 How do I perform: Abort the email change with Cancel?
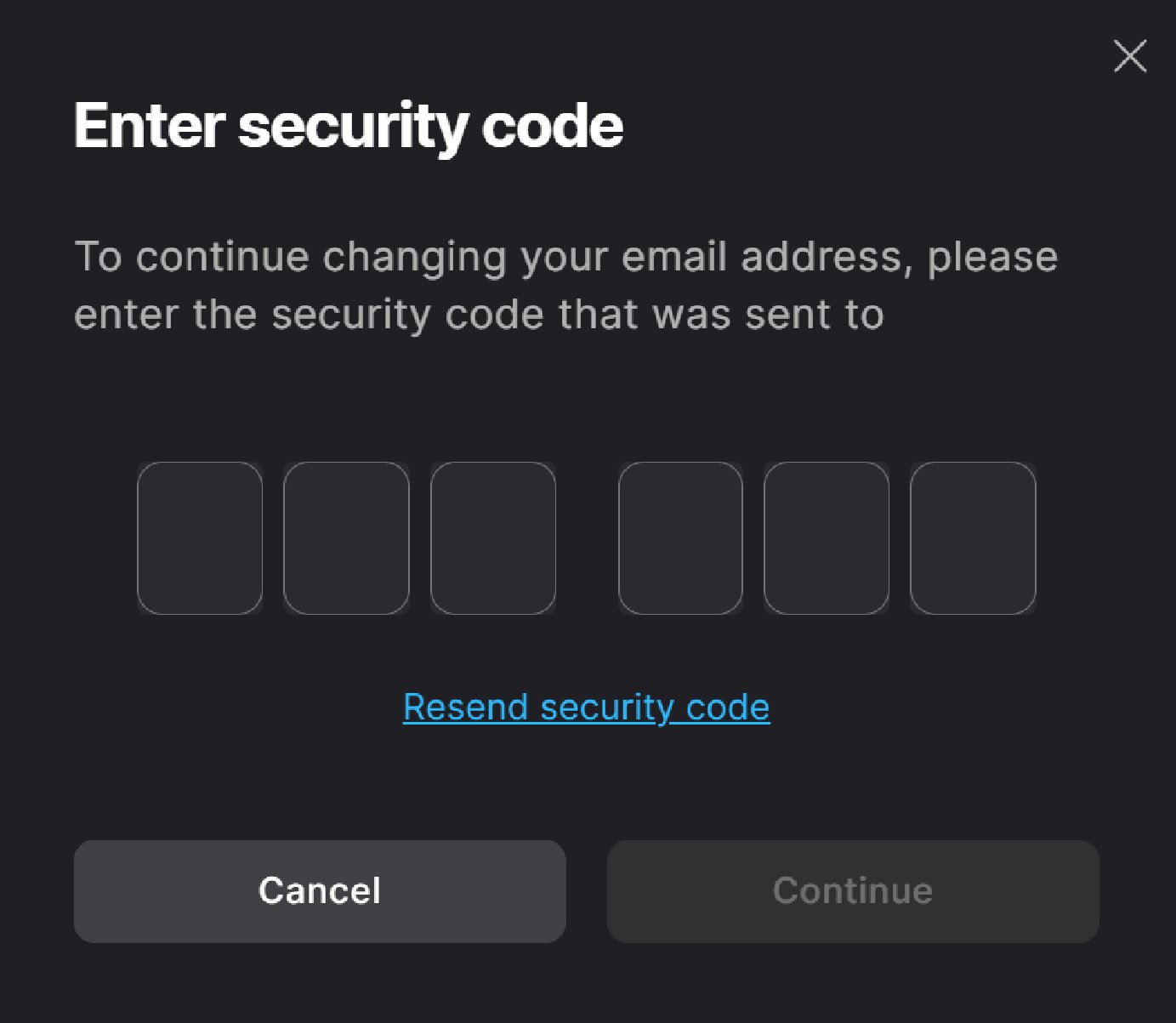(x=320, y=891)
